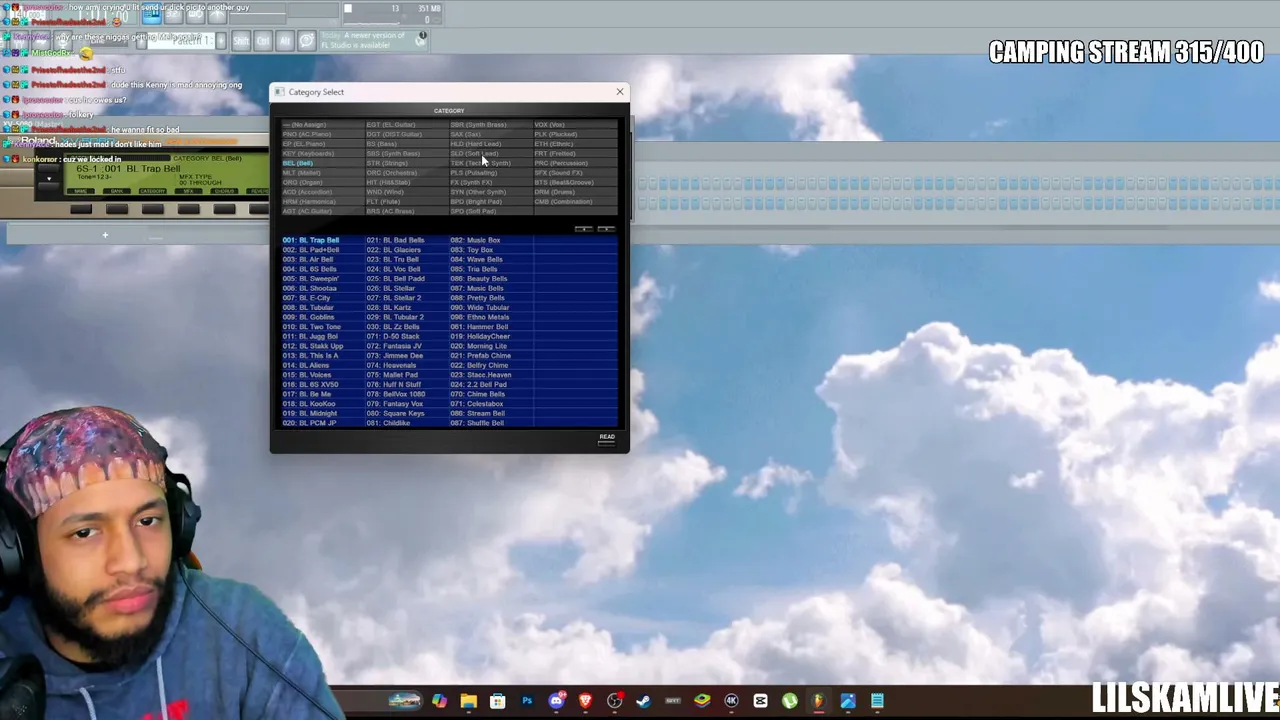Open uTorrent from the taskbar
This screenshot has width=1280, height=720.
(x=789, y=701)
